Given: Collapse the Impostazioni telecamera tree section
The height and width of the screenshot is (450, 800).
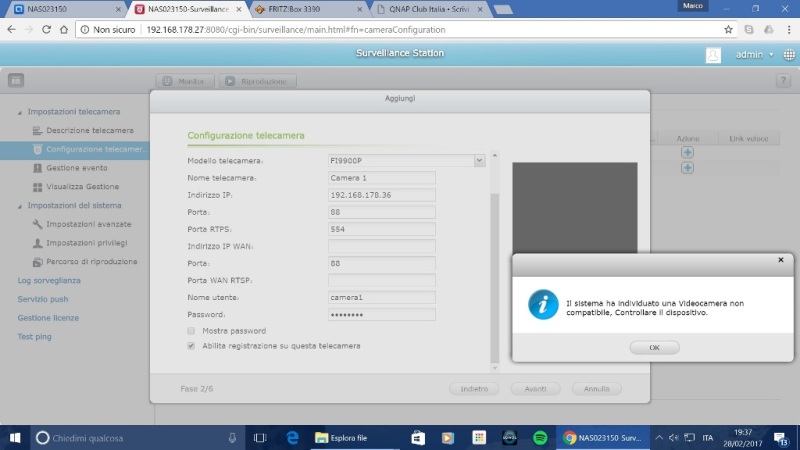Looking at the screenshot, I should [19, 112].
